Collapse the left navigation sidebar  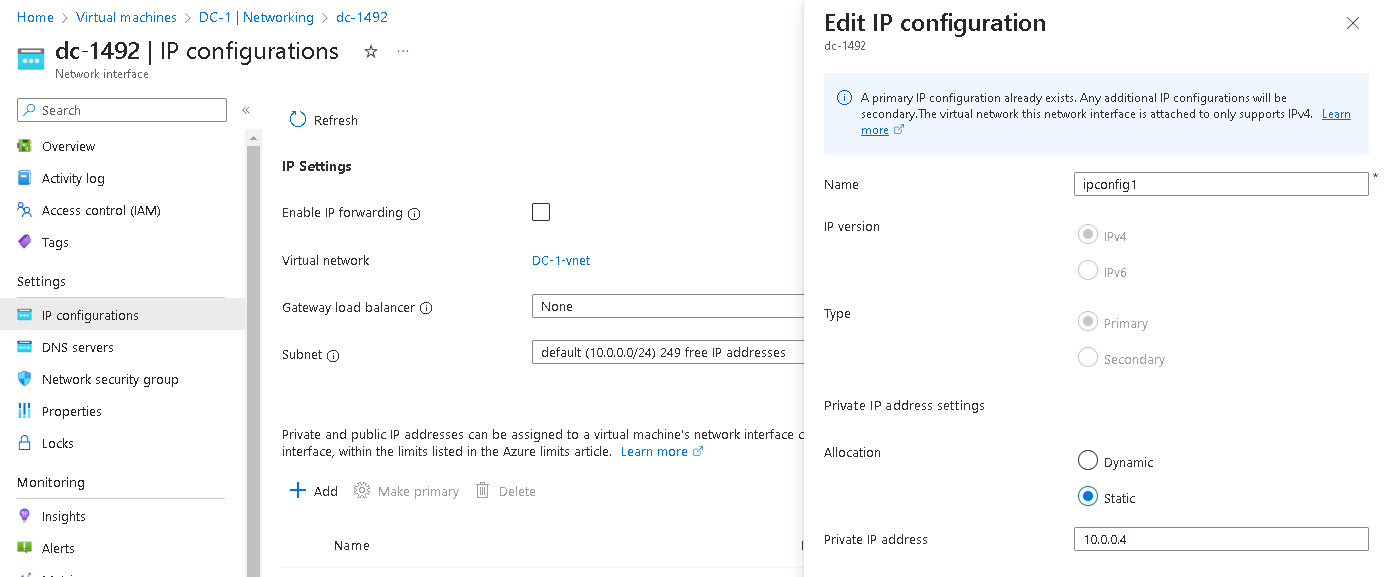(246, 111)
